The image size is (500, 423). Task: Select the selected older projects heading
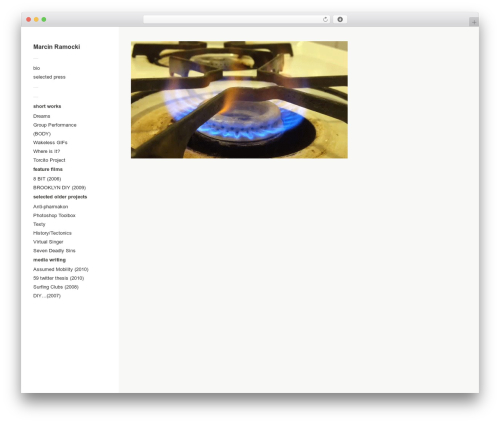pos(60,197)
